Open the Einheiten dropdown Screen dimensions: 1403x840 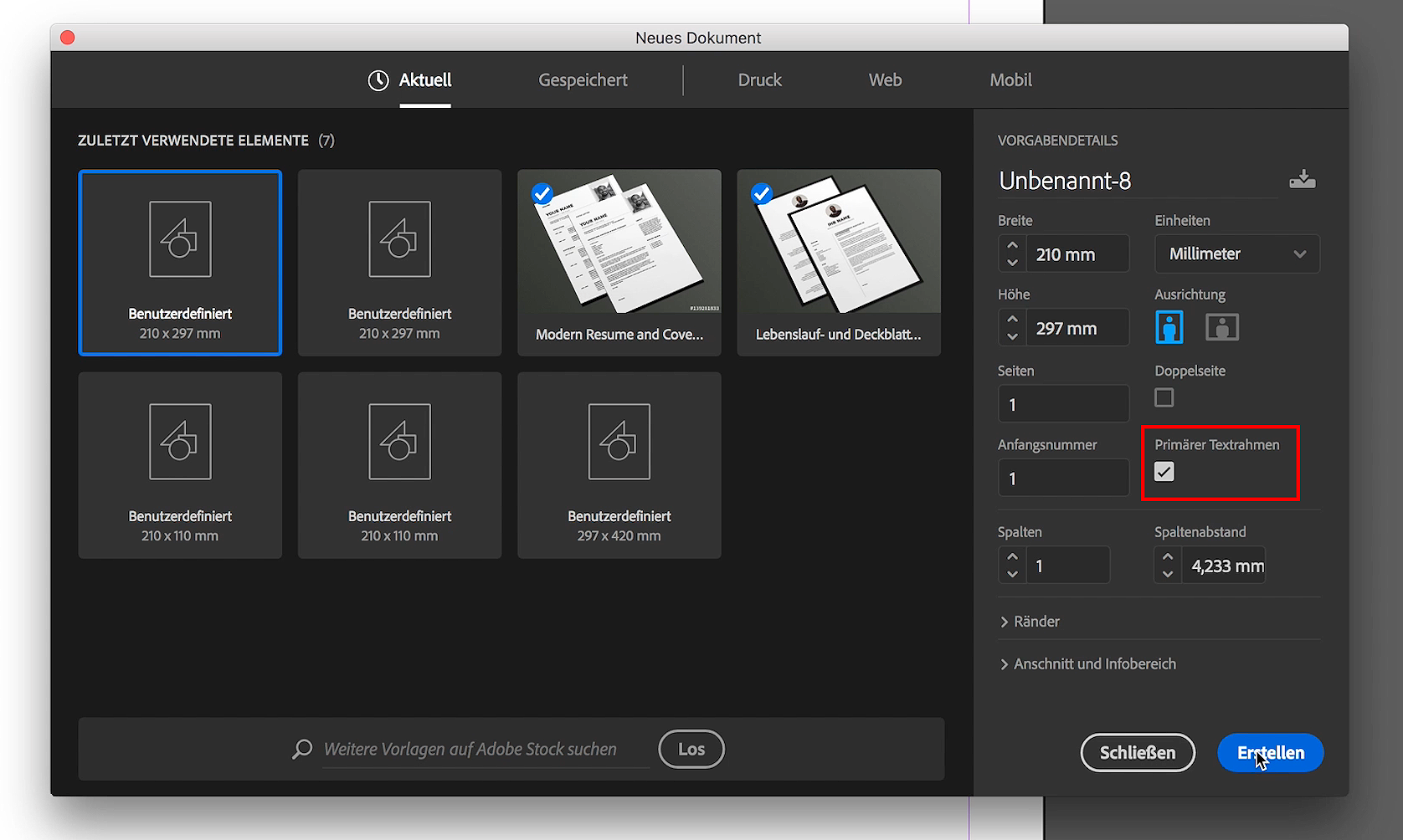pos(1236,254)
